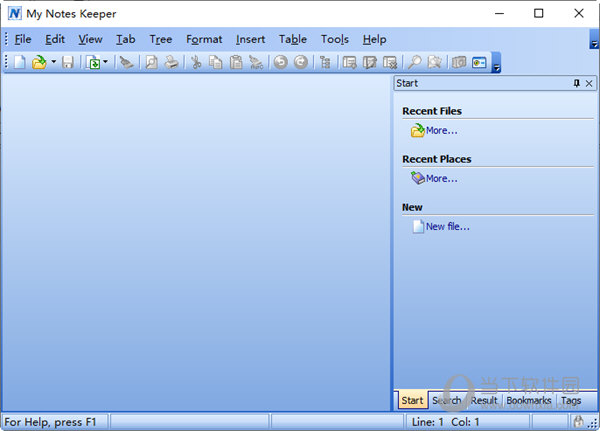Click the spell check ABC icon
The width and height of the screenshot is (600, 431).
[x=256, y=62]
